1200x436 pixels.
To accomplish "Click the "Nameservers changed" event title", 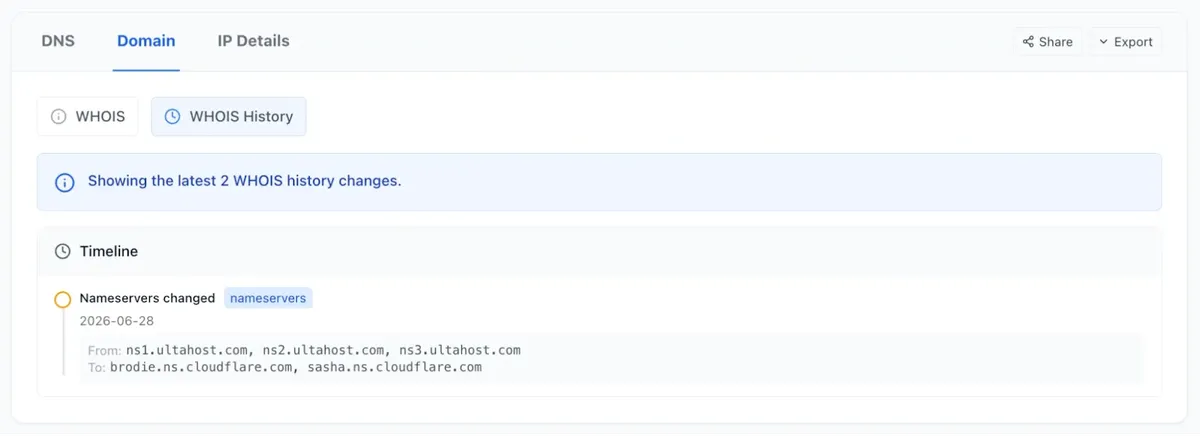I will point(147,298).
